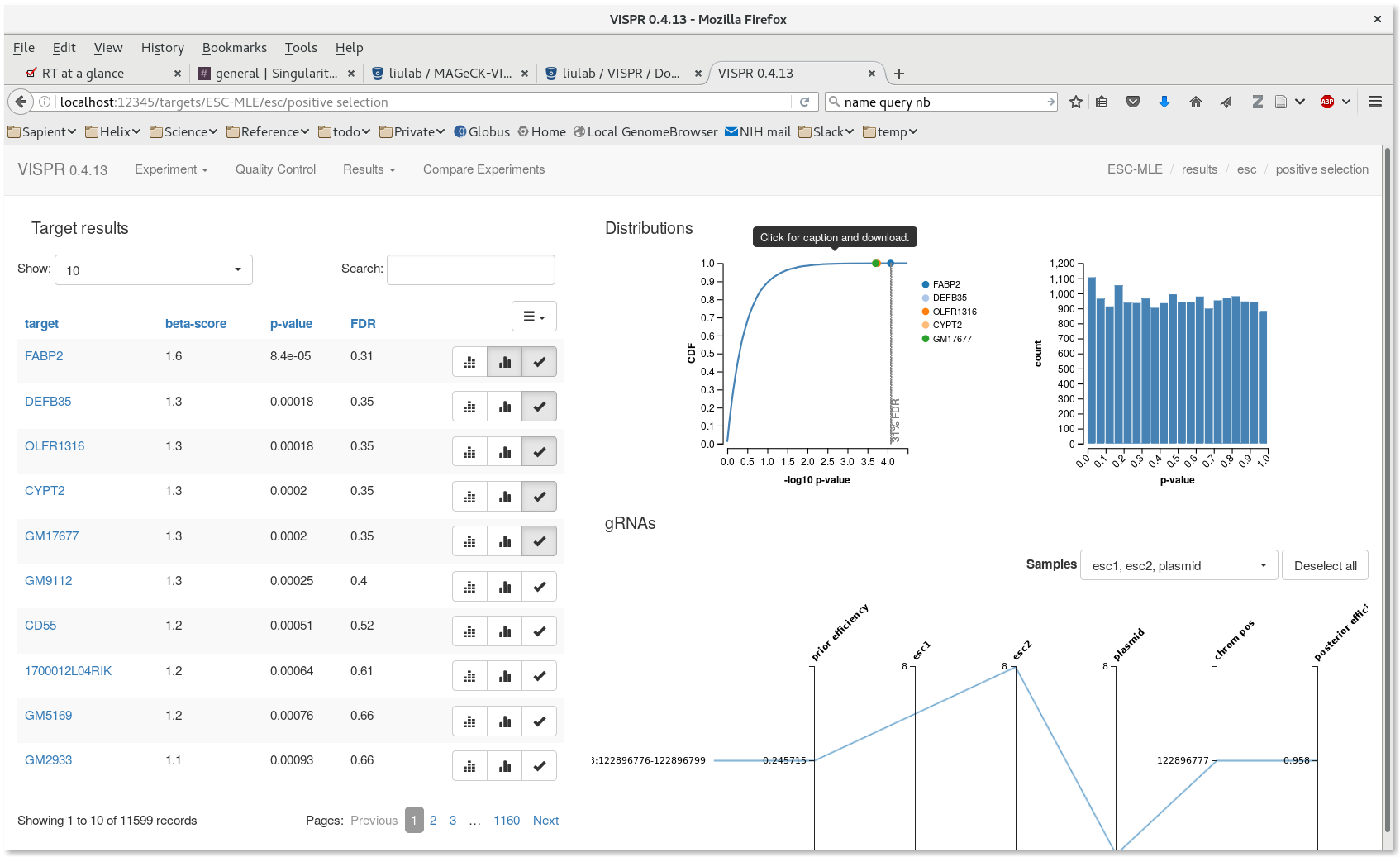This screenshot has height=857, width=1400.
Task: Switch to the Compare Experiments tab
Action: pos(483,169)
